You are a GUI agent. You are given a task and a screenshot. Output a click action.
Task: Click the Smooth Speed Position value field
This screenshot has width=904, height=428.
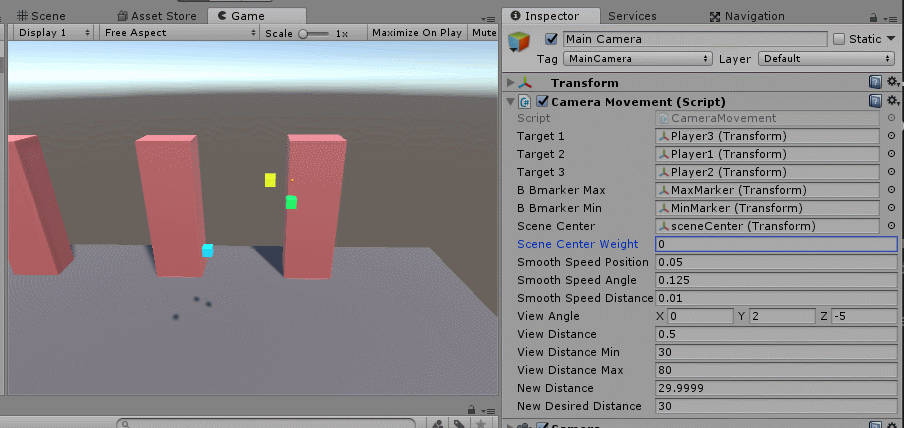click(x=776, y=262)
